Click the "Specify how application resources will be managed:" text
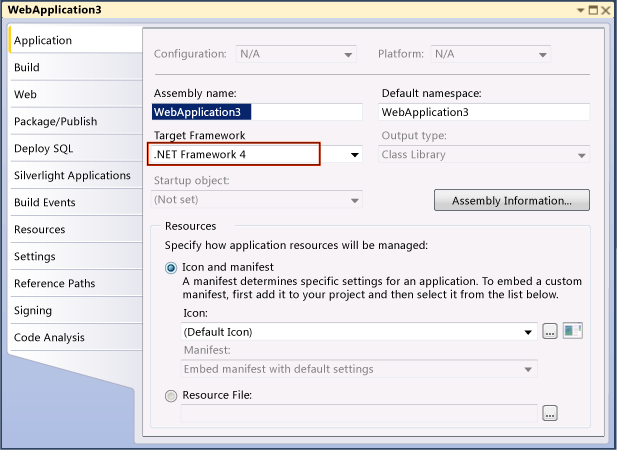617x450 pixels. click(296, 245)
